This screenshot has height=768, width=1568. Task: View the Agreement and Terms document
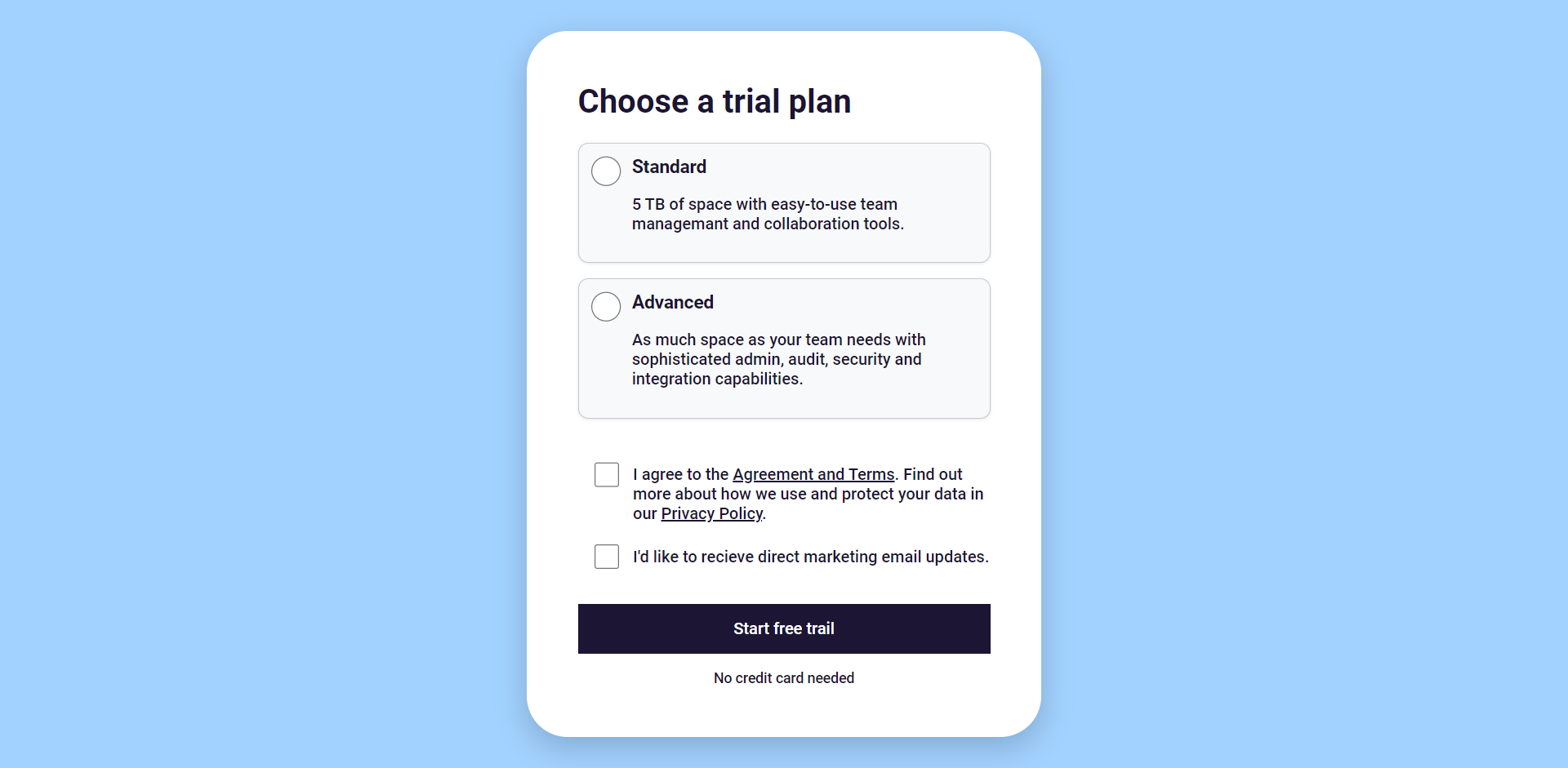pos(813,474)
